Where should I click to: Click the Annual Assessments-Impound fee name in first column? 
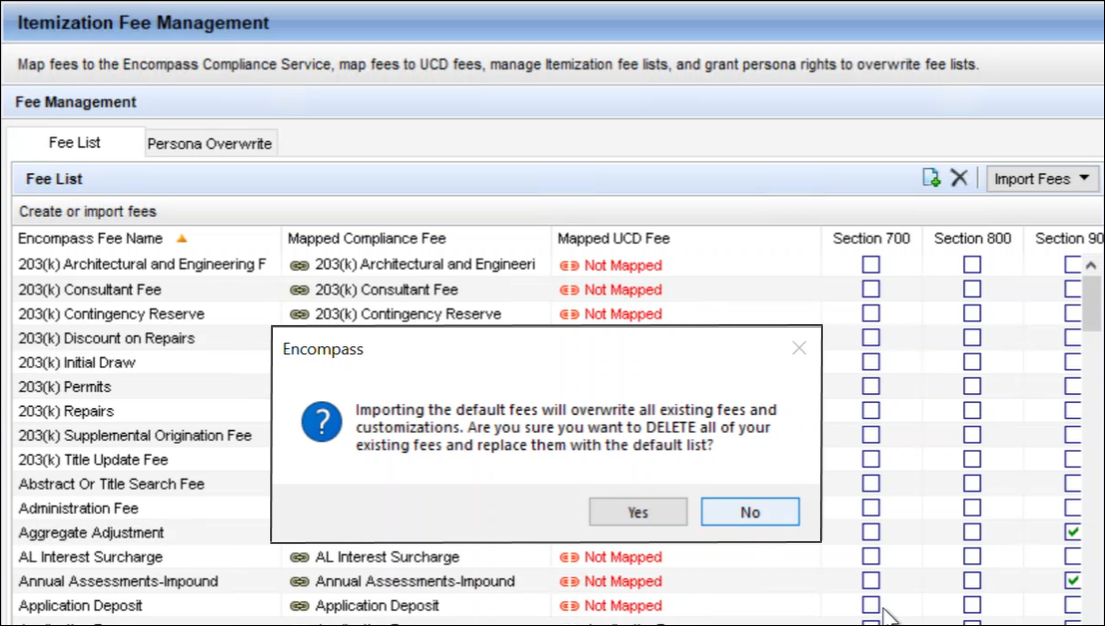click(x=118, y=582)
